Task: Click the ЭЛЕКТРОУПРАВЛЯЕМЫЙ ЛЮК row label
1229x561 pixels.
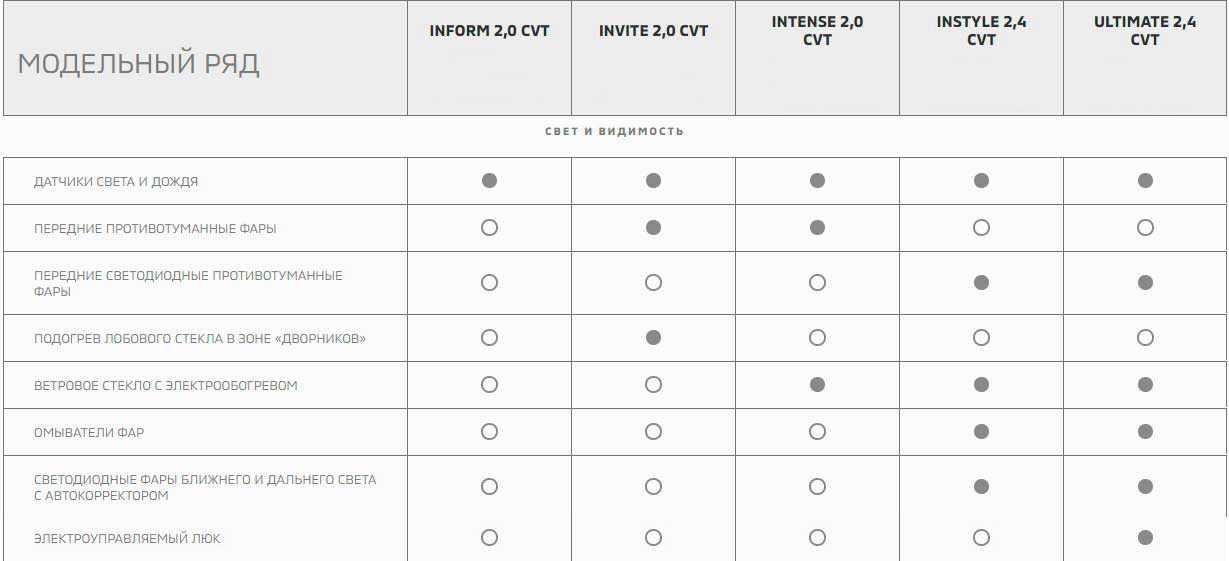Action: (x=127, y=539)
